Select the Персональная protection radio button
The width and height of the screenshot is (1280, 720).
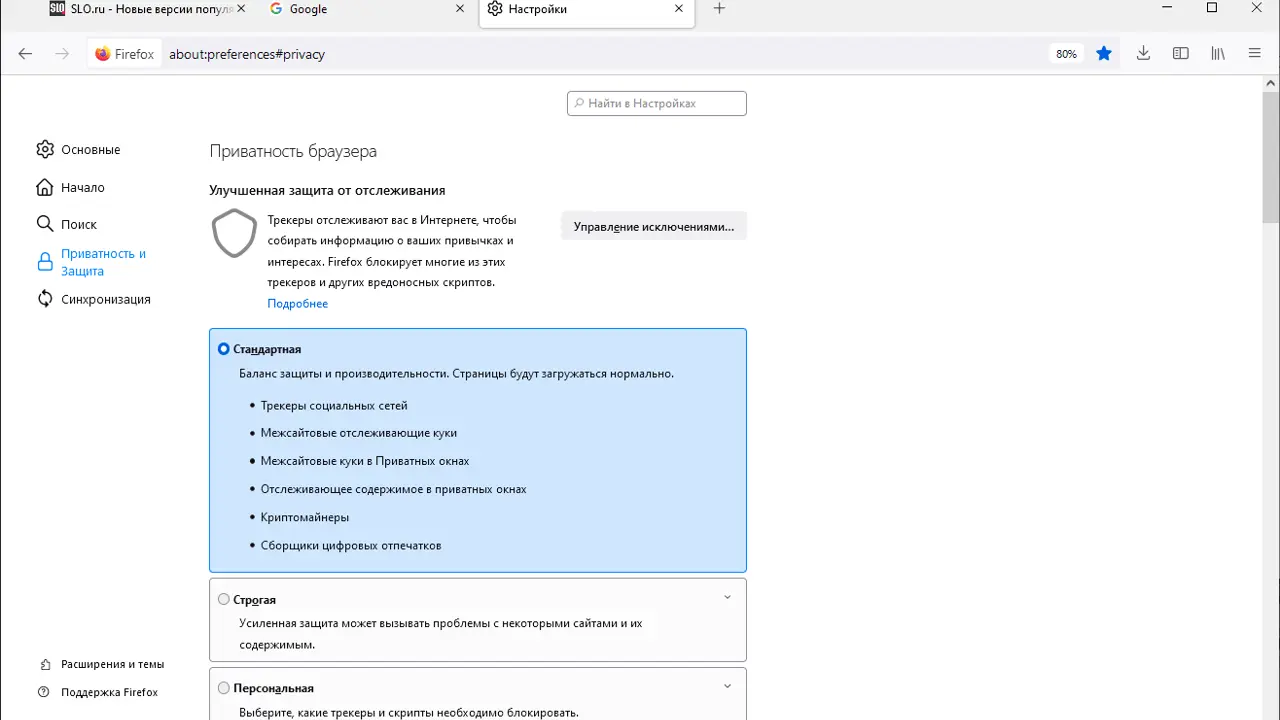click(x=224, y=688)
